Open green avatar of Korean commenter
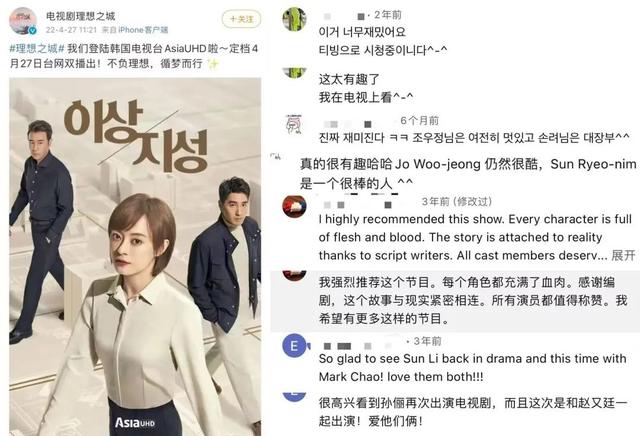Viewport: 640px width, 436px height. tap(294, 19)
